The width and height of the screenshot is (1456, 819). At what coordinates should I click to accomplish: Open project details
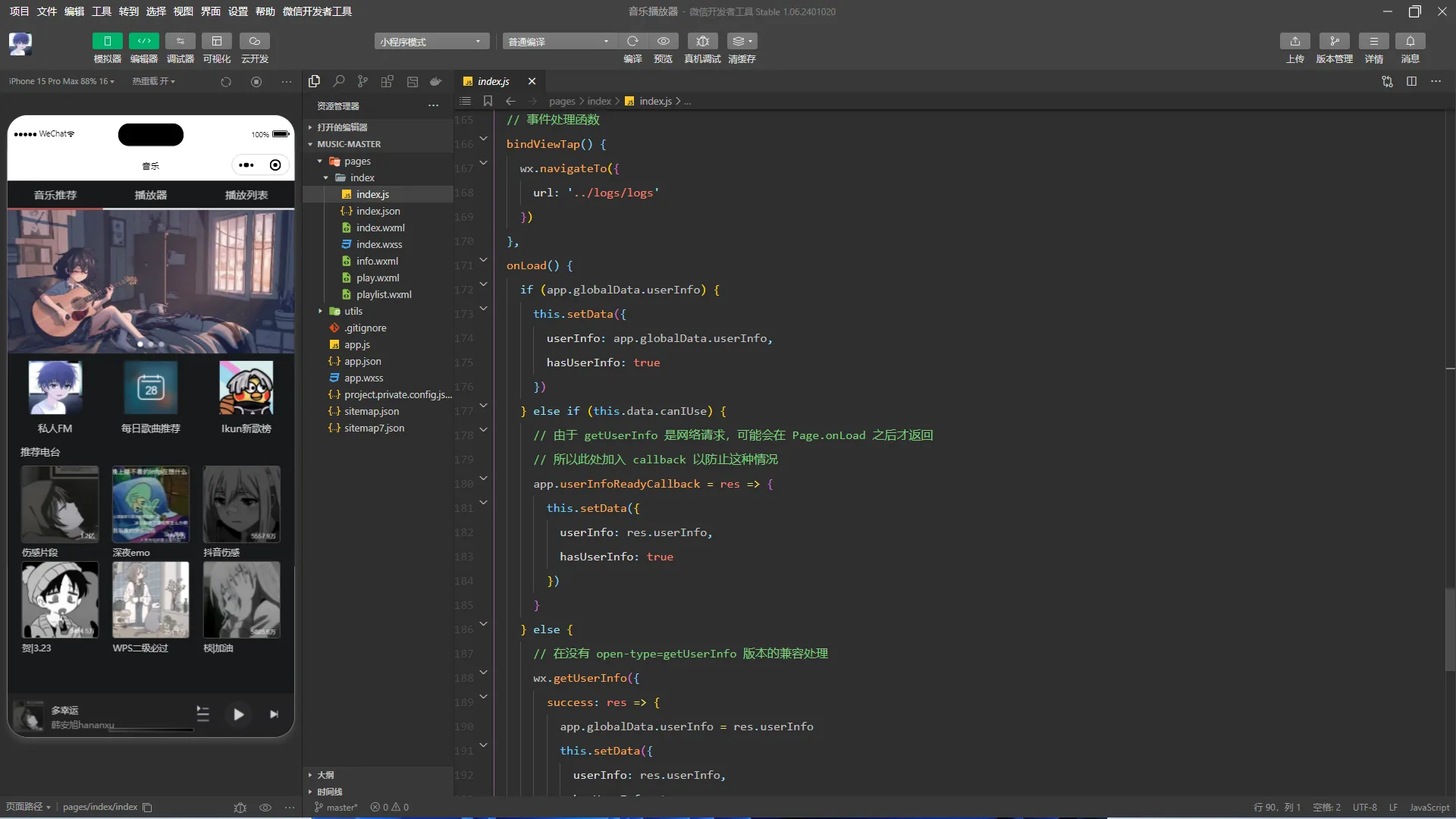coord(1373,41)
